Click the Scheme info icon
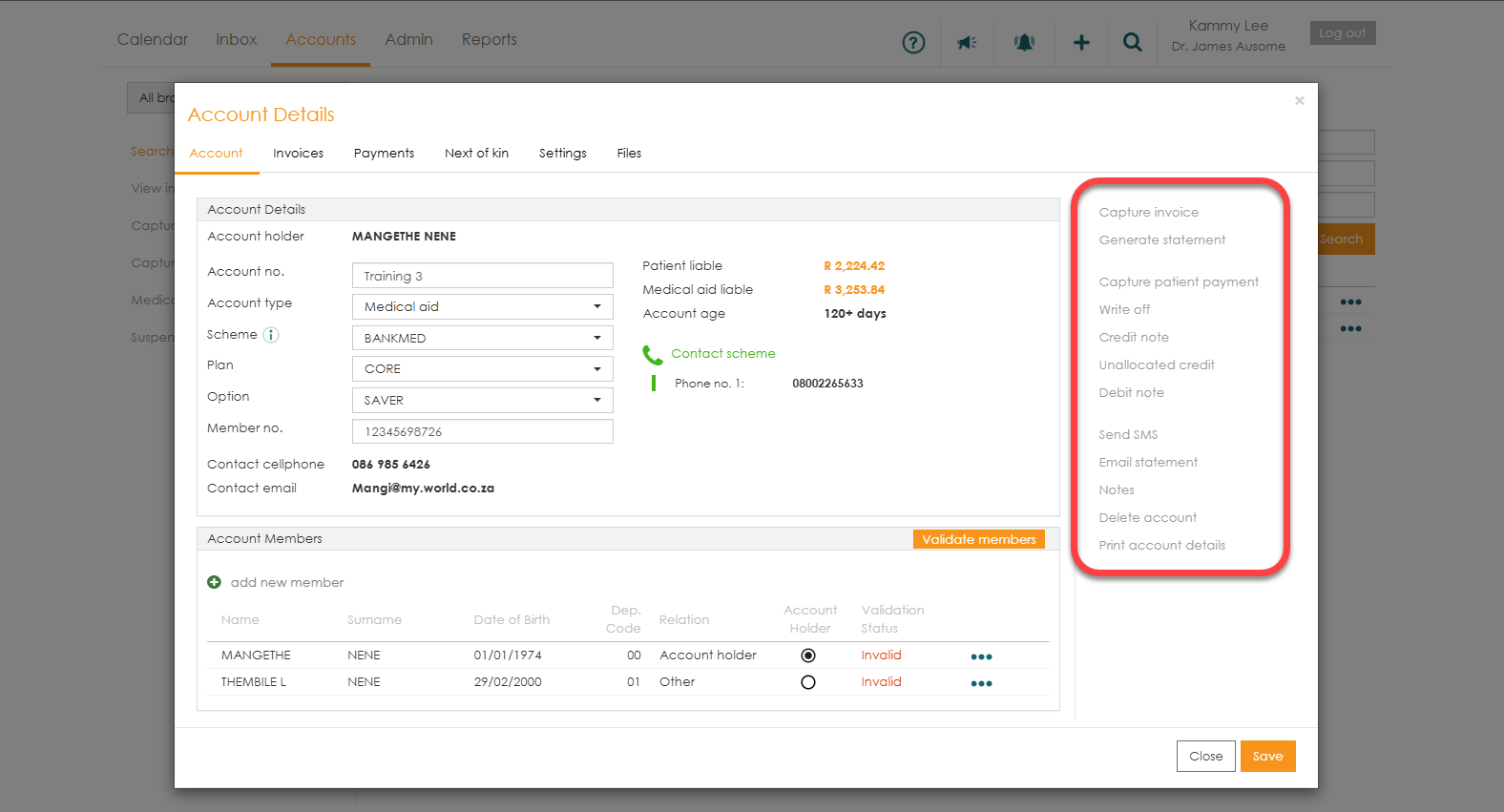Viewport: 1504px width, 812px height. [271, 335]
